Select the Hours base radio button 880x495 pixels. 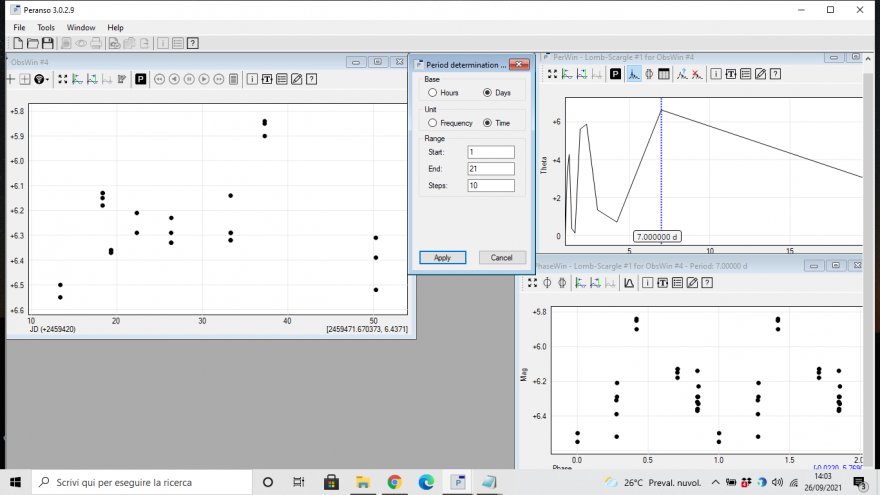(433, 92)
